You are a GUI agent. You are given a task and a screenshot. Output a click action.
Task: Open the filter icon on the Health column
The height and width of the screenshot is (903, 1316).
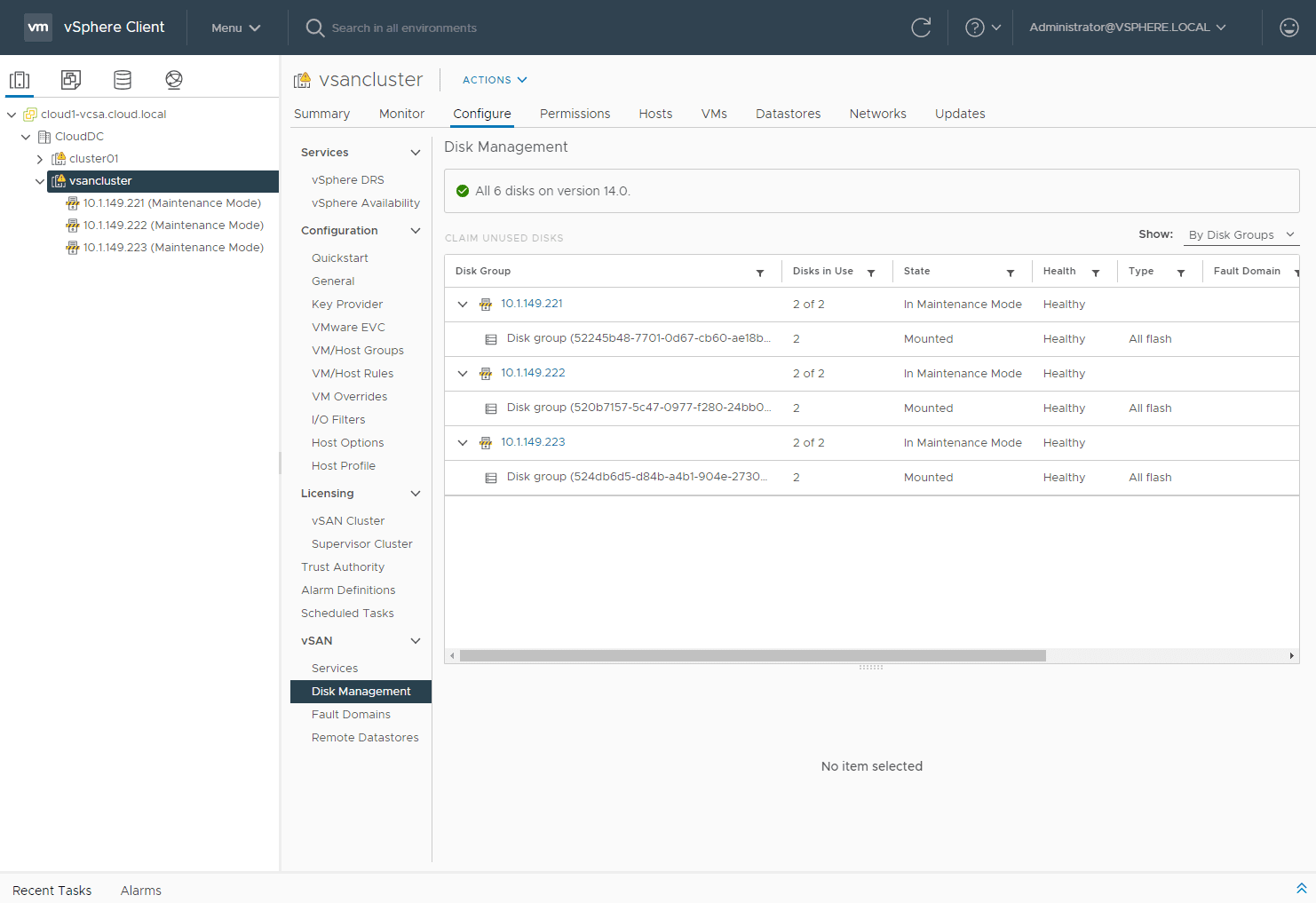[x=1095, y=271]
